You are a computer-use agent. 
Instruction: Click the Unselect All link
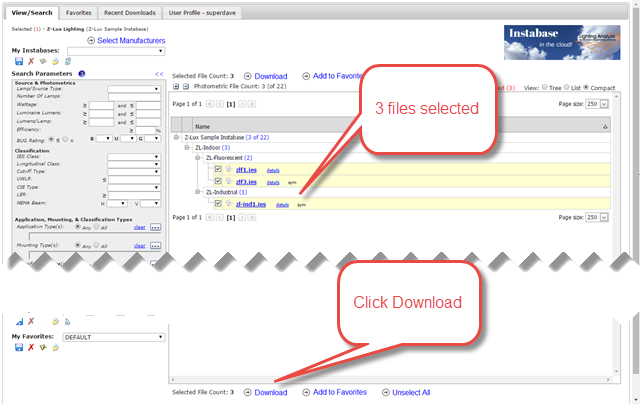[x=411, y=393]
